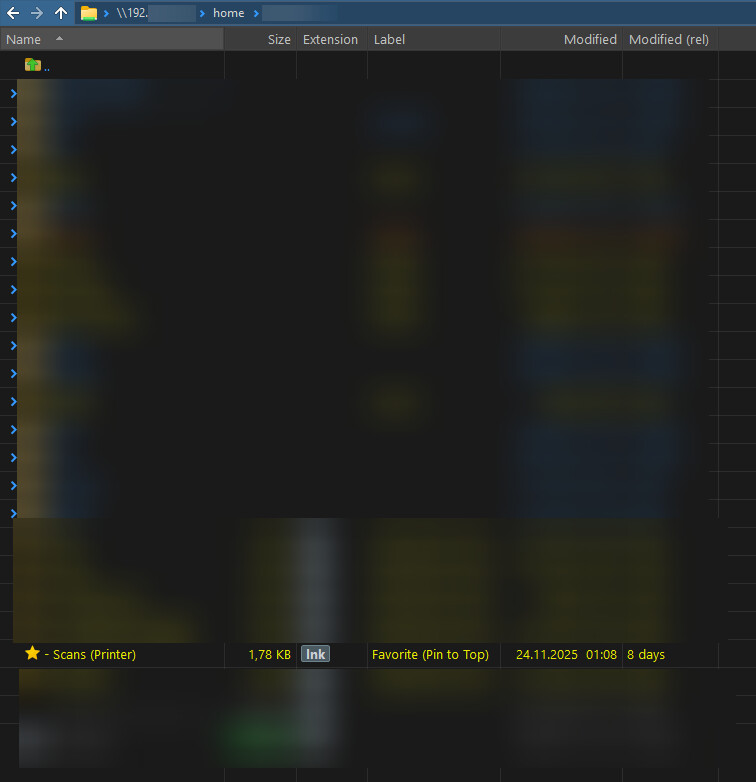Click the yellow folder icon in address bar

point(89,13)
